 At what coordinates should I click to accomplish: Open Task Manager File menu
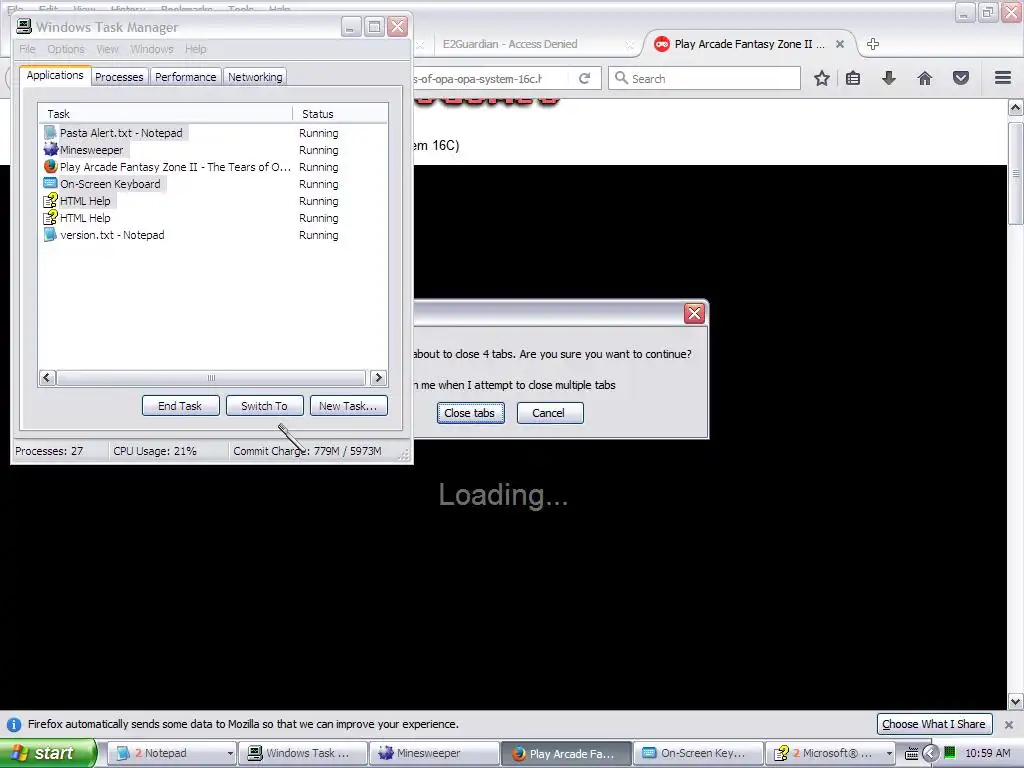(x=27, y=49)
